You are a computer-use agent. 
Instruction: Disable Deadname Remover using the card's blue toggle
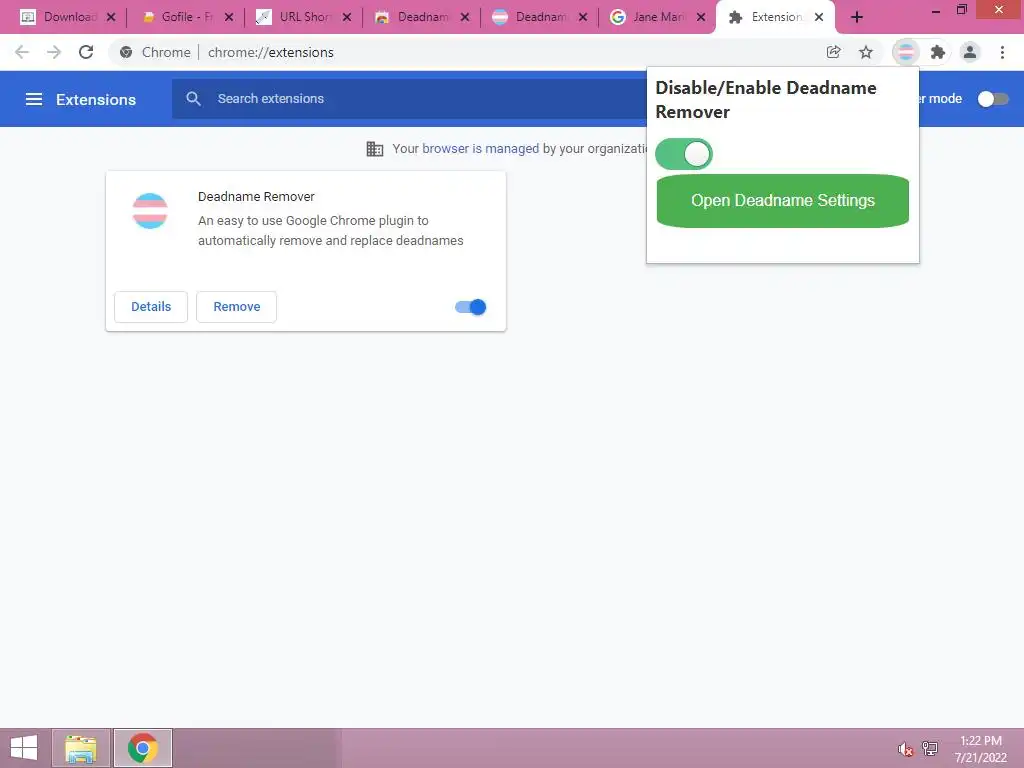coord(471,307)
